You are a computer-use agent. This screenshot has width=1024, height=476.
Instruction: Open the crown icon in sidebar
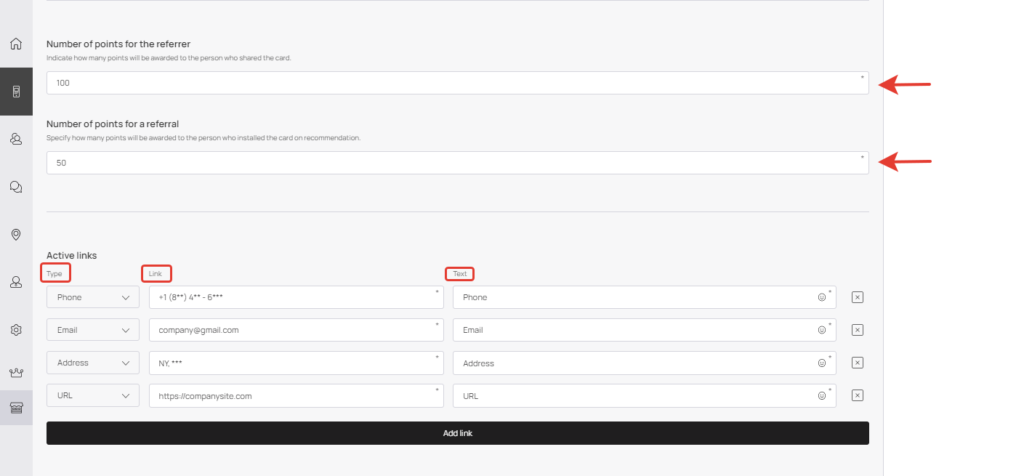point(16,373)
